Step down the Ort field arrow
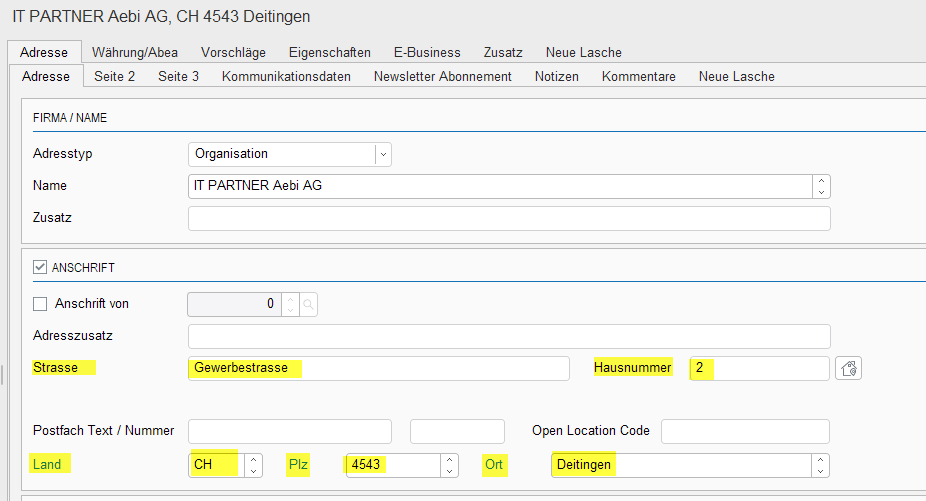Image resolution: width=926 pixels, height=501 pixels. coord(820,471)
